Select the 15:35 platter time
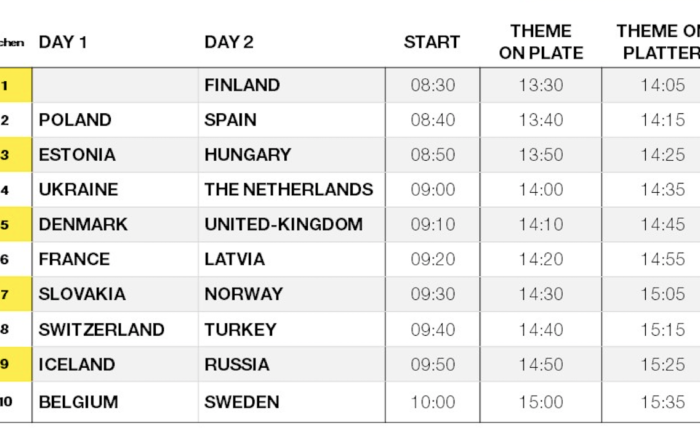Image resolution: width=700 pixels, height=441 pixels. pyautogui.click(x=663, y=402)
